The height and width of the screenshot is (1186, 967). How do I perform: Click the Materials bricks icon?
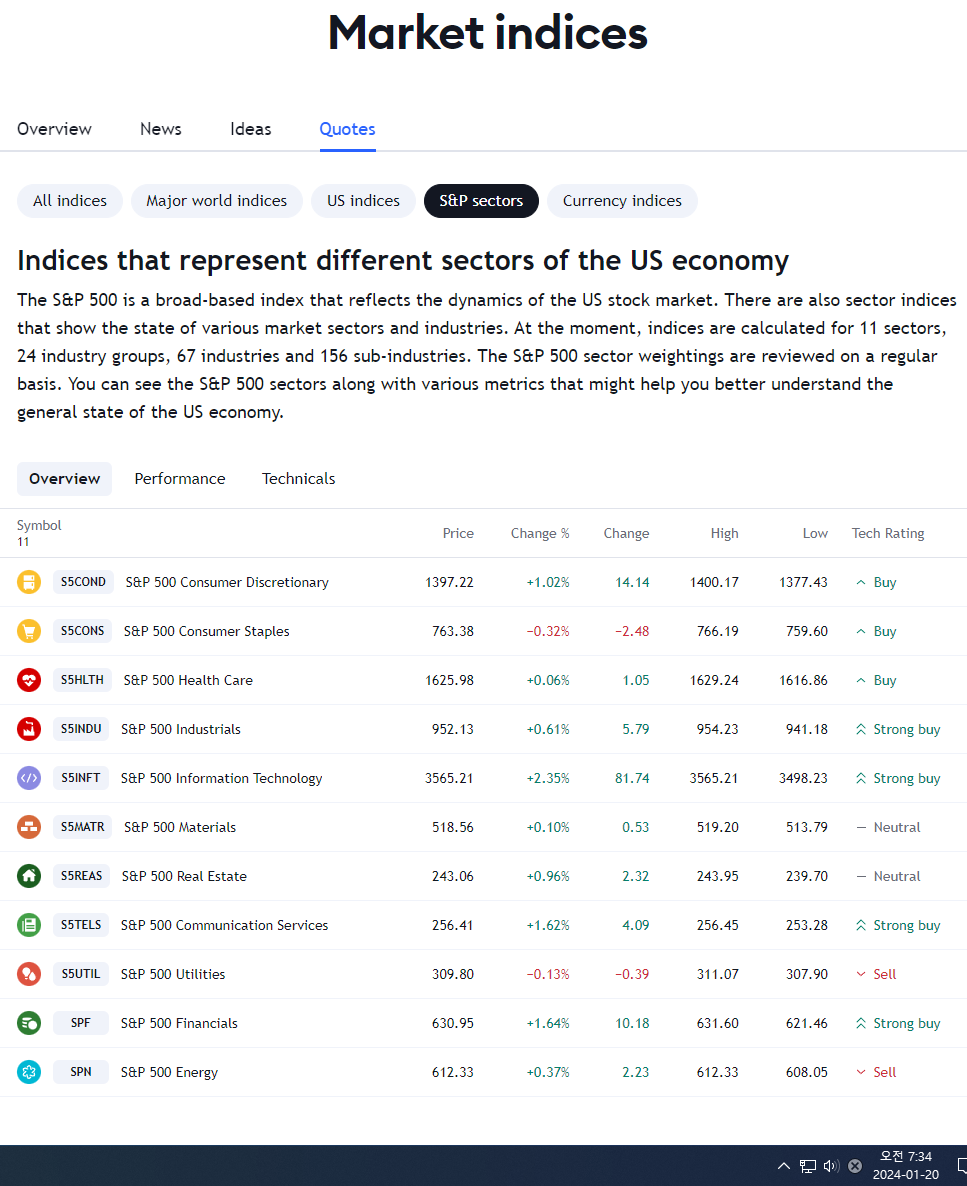[x=29, y=827]
